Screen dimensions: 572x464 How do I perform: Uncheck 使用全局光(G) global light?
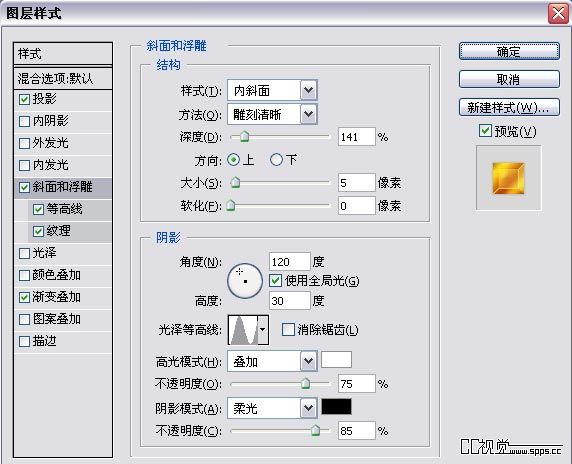(x=275, y=281)
